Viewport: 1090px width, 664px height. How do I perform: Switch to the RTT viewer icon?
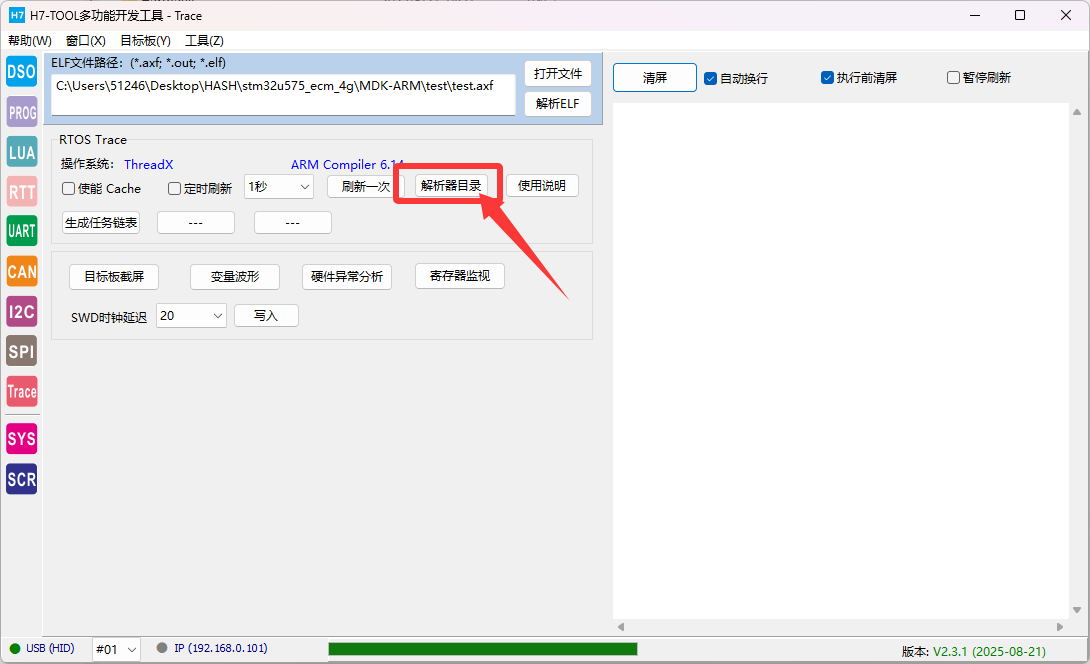(21, 191)
